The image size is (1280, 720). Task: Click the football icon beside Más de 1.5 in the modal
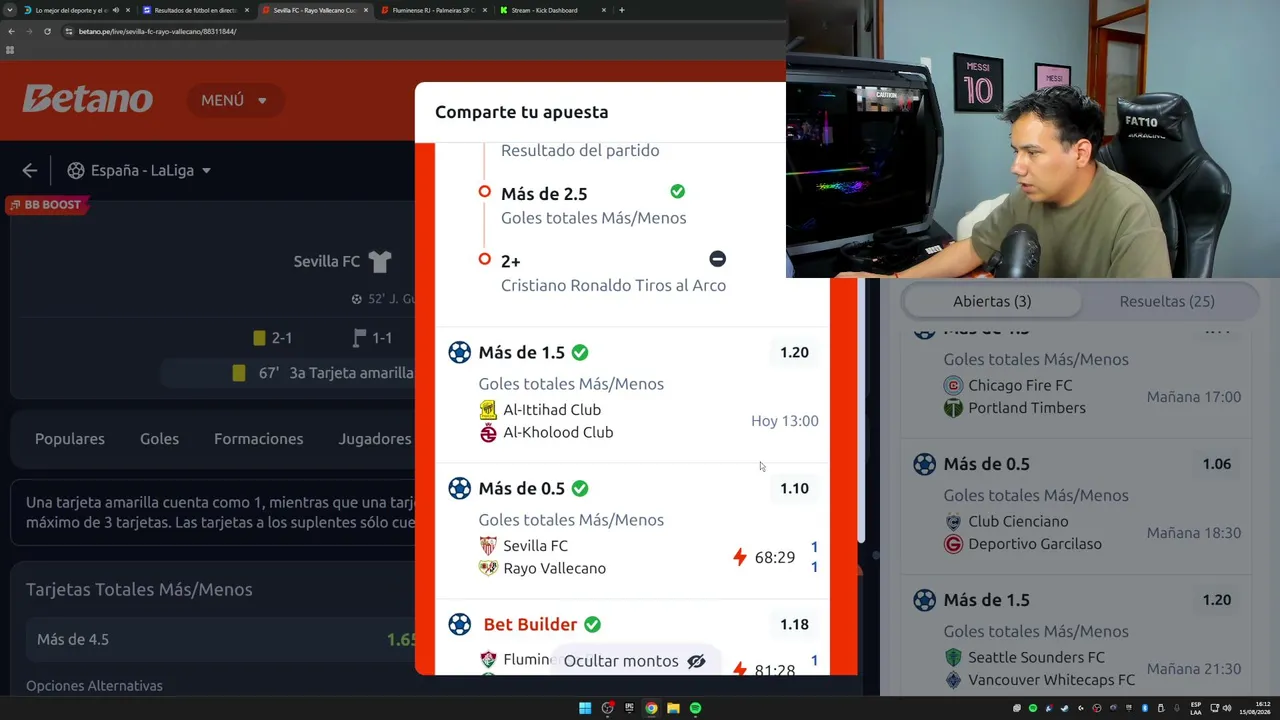pyautogui.click(x=459, y=353)
